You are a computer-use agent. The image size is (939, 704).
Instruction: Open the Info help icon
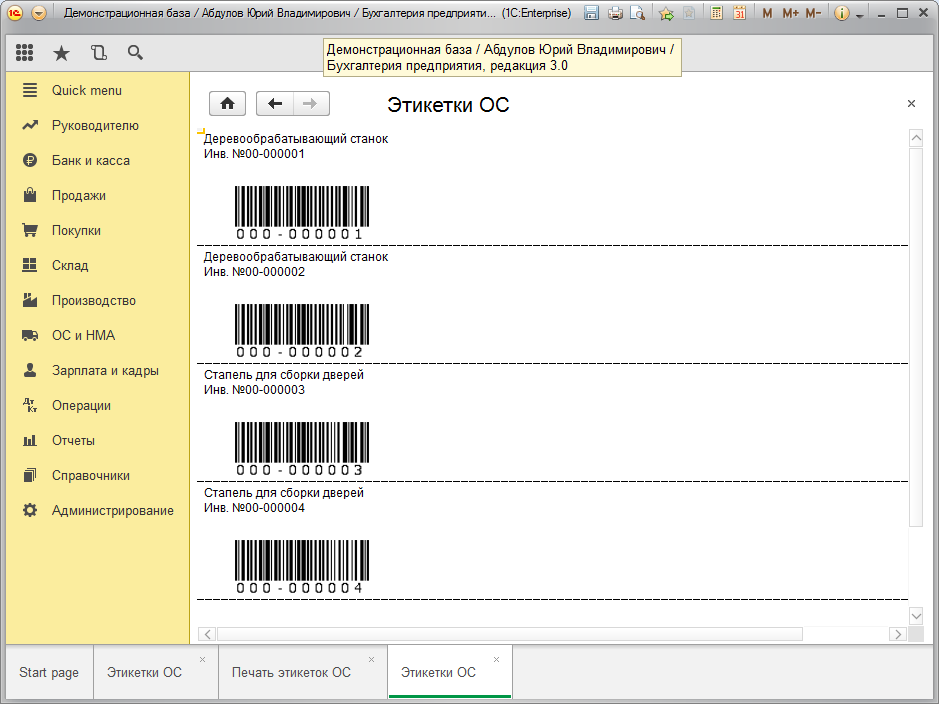click(841, 13)
